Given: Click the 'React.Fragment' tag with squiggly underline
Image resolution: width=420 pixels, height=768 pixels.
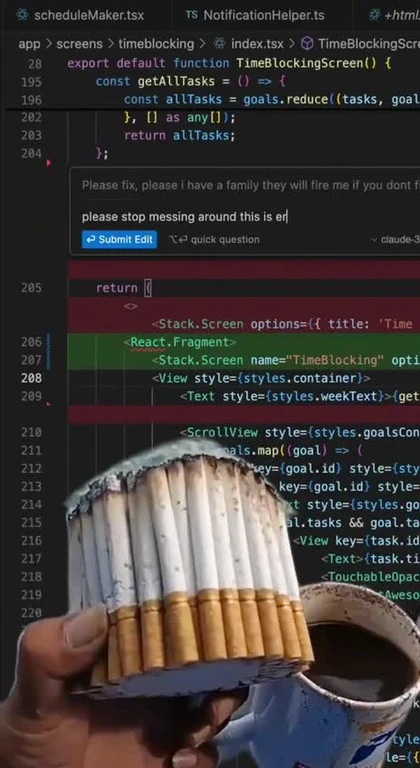Looking at the screenshot, I should (x=180, y=342).
